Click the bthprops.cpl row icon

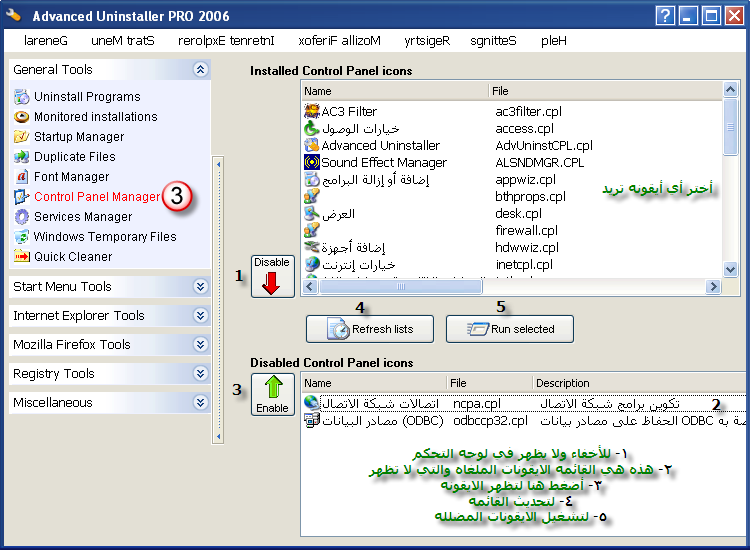(x=312, y=197)
